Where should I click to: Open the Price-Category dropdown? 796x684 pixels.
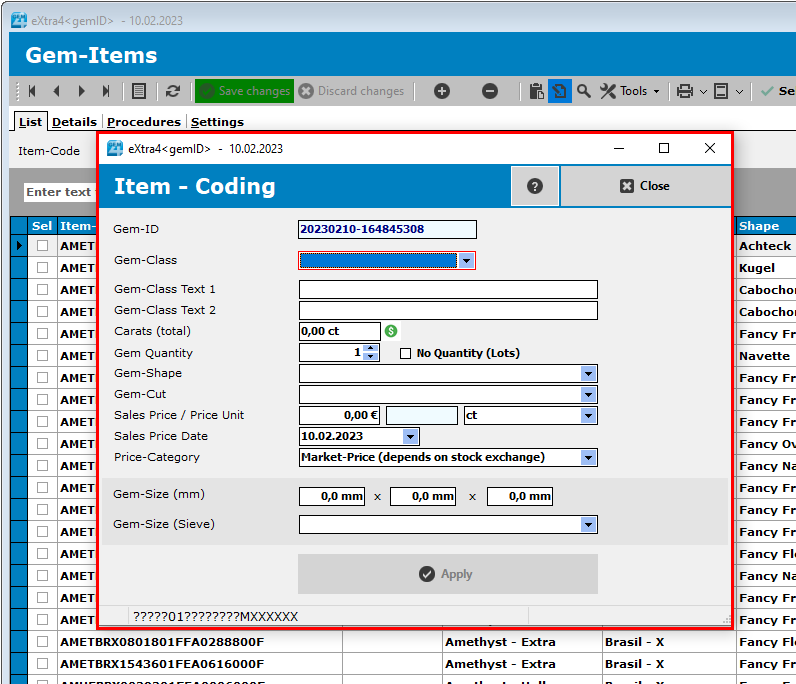pyautogui.click(x=588, y=458)
